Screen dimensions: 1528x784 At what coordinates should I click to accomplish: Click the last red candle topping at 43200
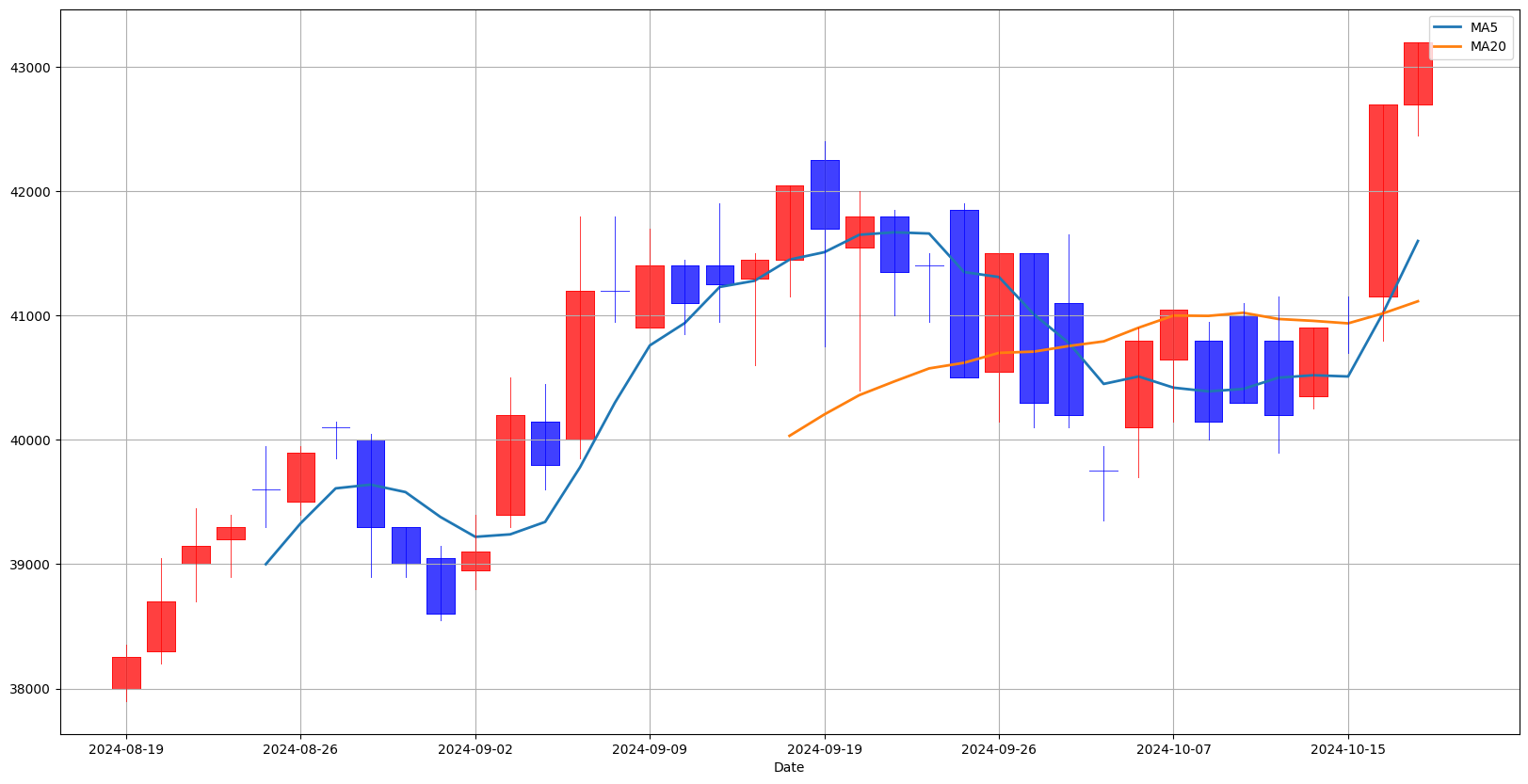click(x=1418, y=73)
